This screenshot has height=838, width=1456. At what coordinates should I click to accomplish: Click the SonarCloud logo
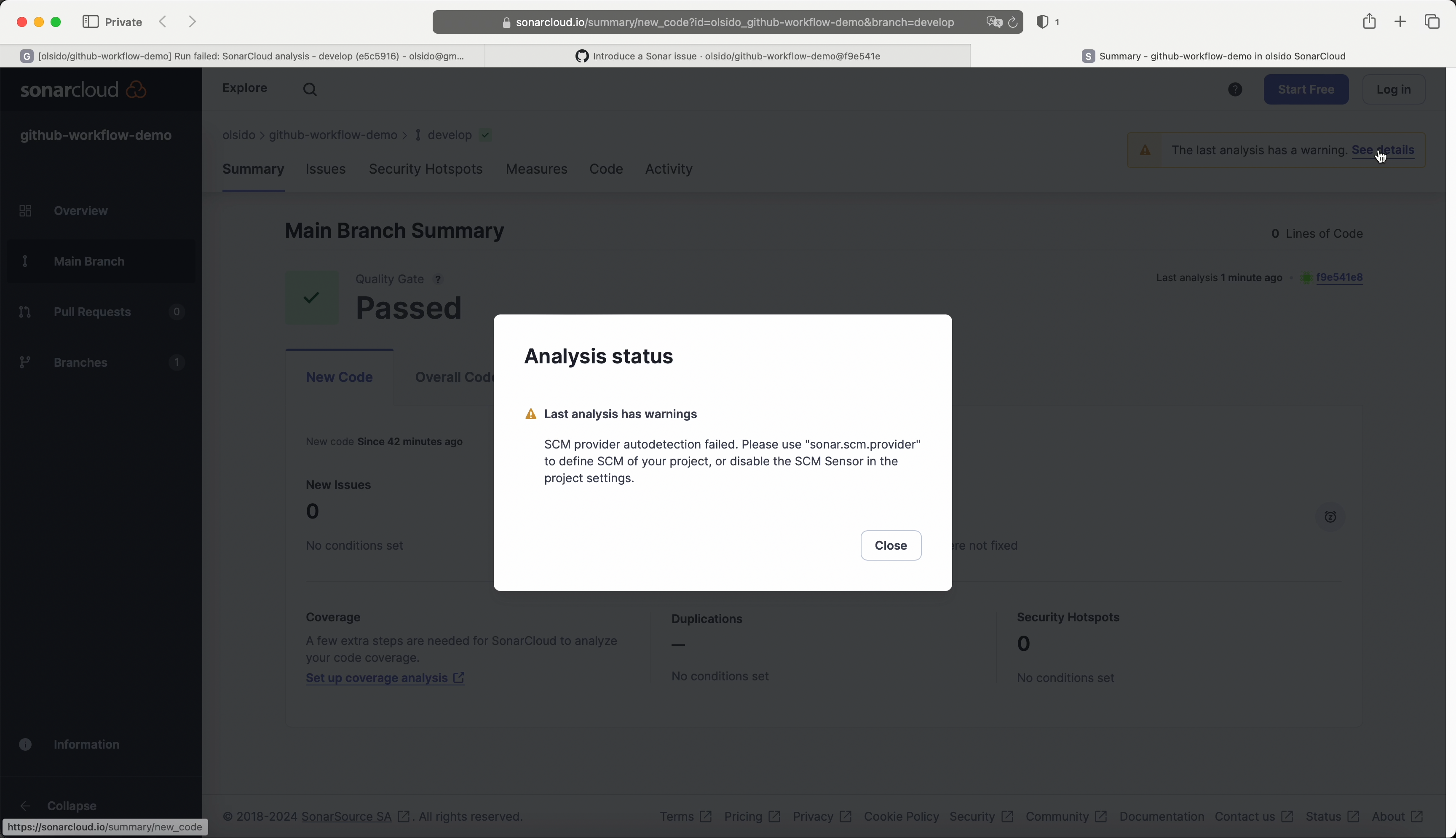click(83, 89)
